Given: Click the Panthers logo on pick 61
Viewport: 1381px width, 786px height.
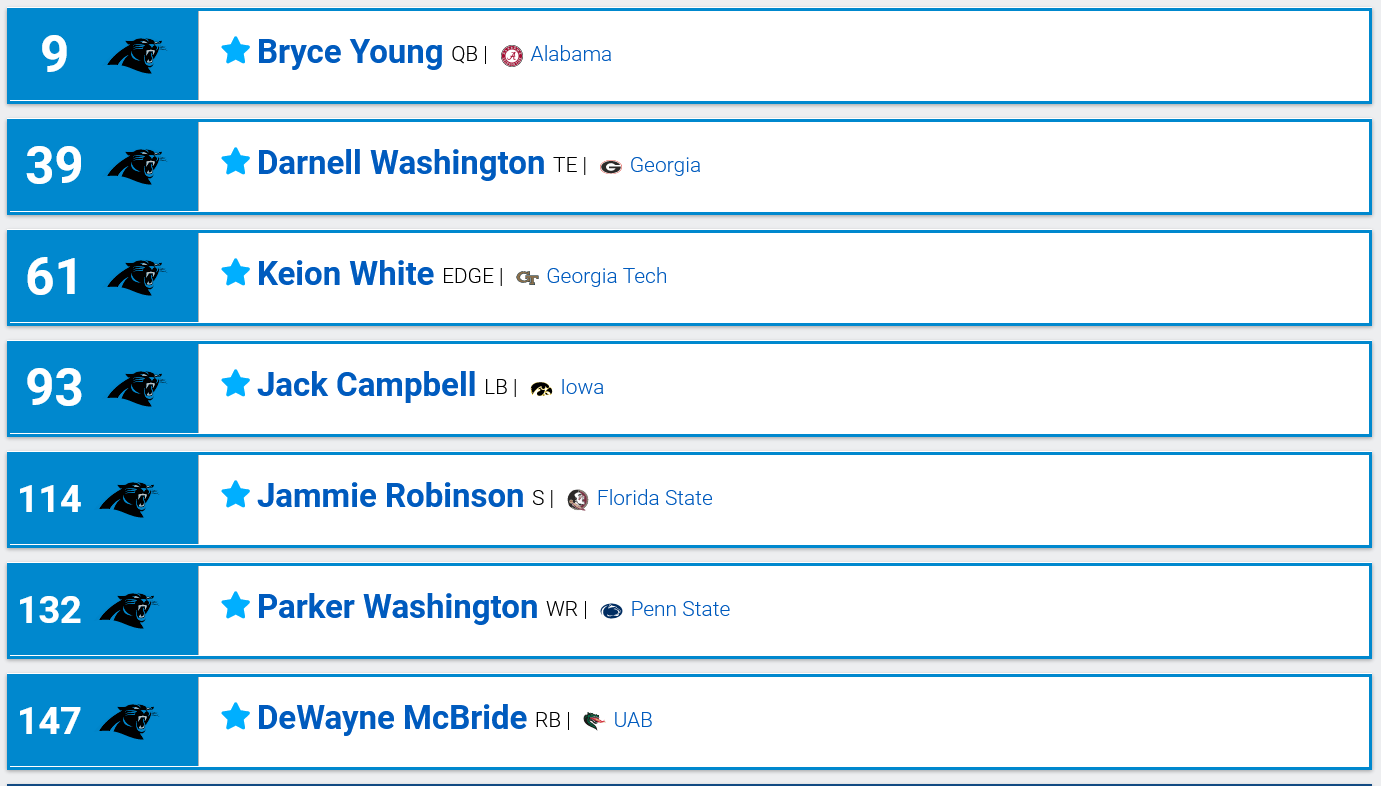Looking at the screenshot, I should 136,277.
